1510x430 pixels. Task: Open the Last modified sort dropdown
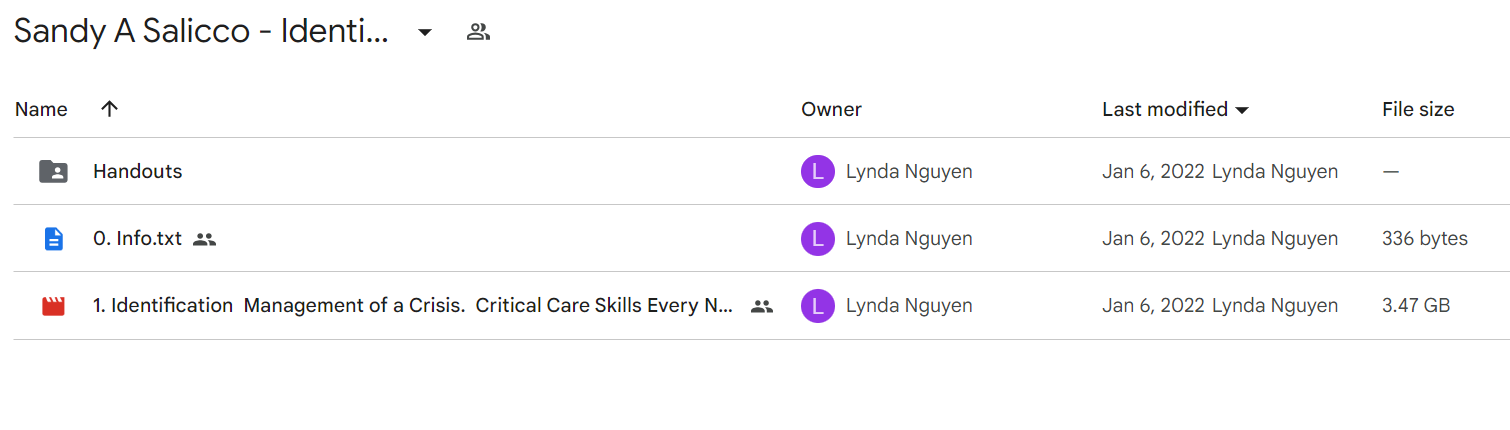tap(1242, 110)
